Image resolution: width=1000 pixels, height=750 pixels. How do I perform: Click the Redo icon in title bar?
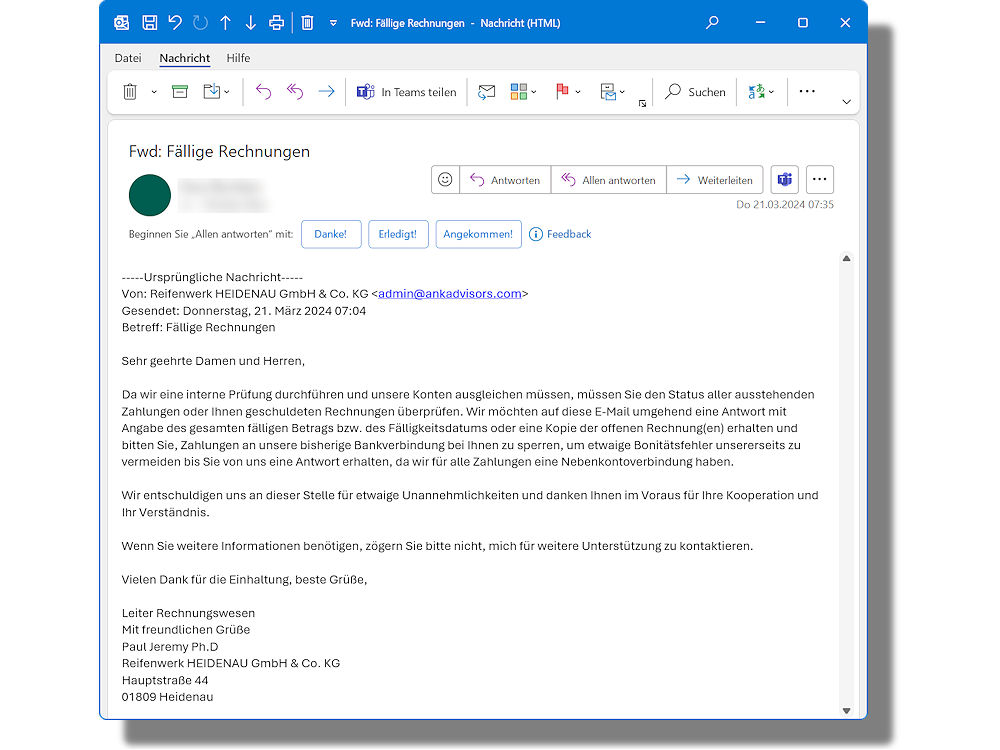click(x=200, y=23)
